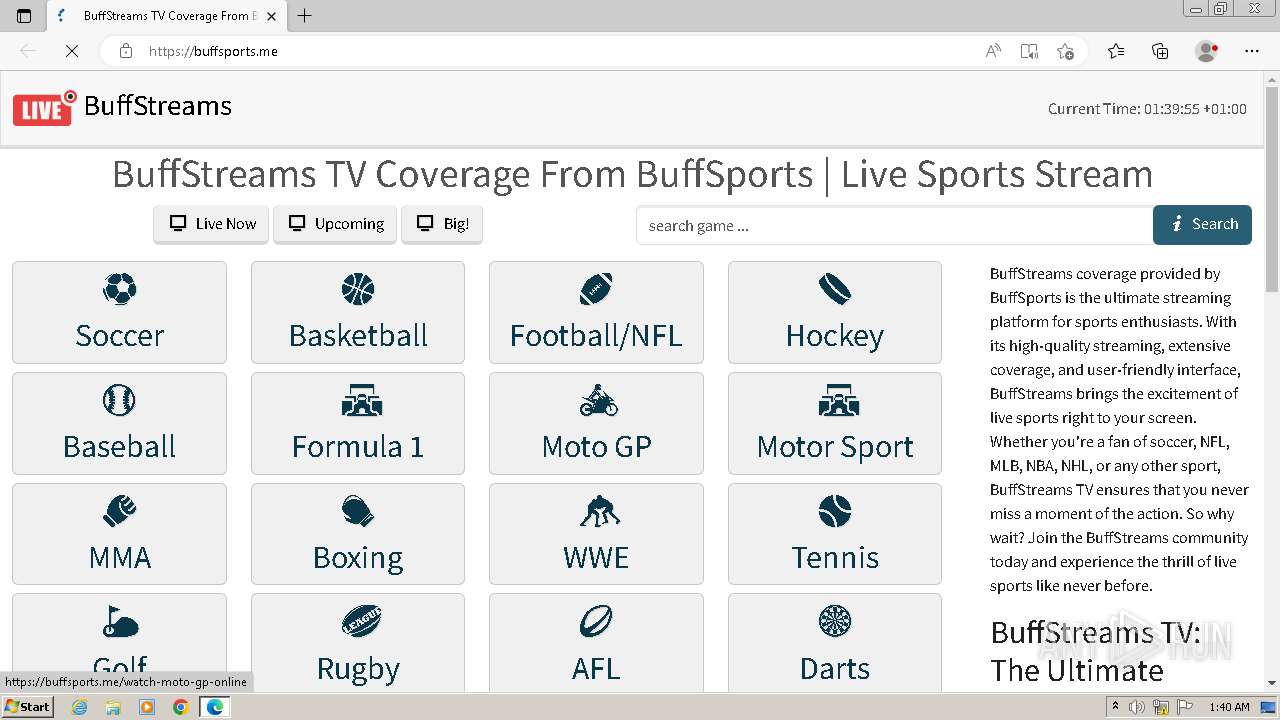
Task: Click the Darts dartboard icon
Action: point(835,621)
